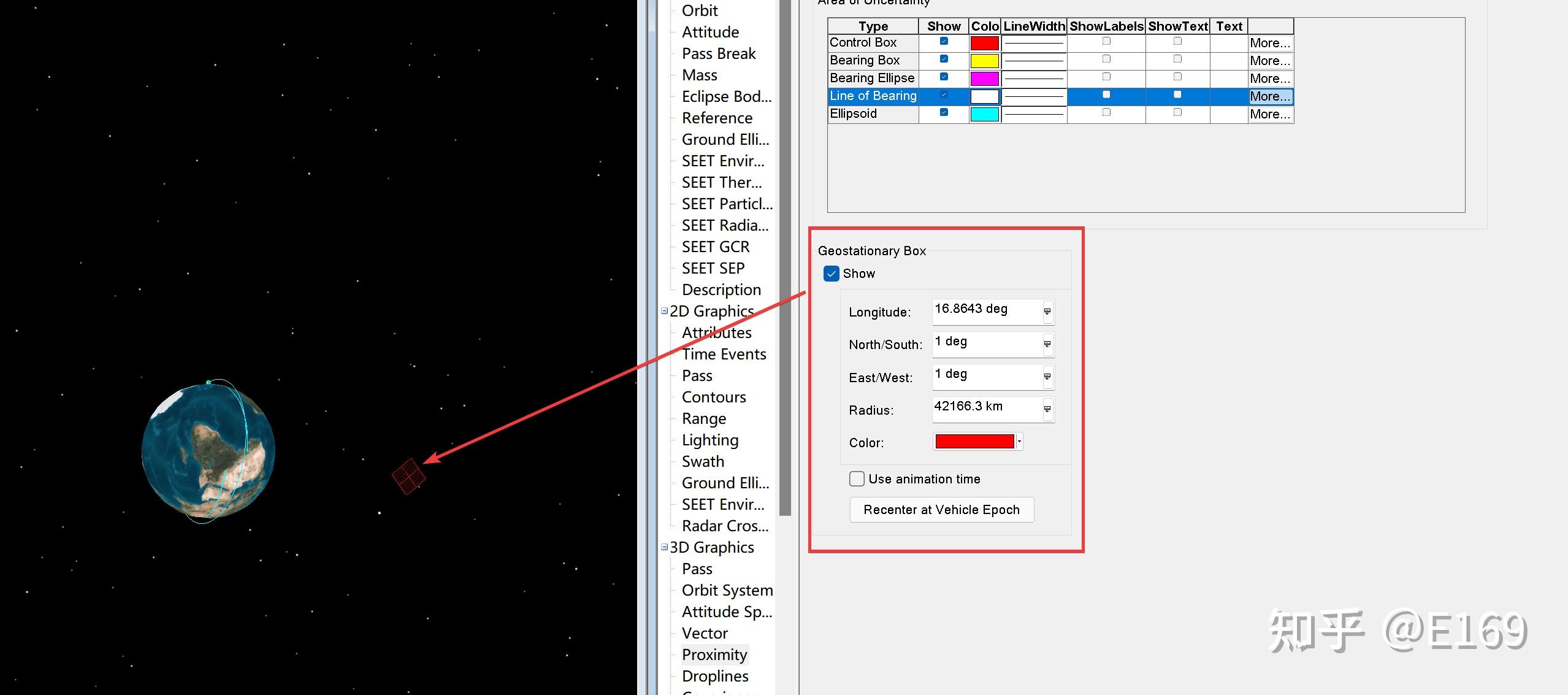The image size is (1568, 695).
Task: Uncheck Show for Geostationary Box
Action: (x=832, y=274)
